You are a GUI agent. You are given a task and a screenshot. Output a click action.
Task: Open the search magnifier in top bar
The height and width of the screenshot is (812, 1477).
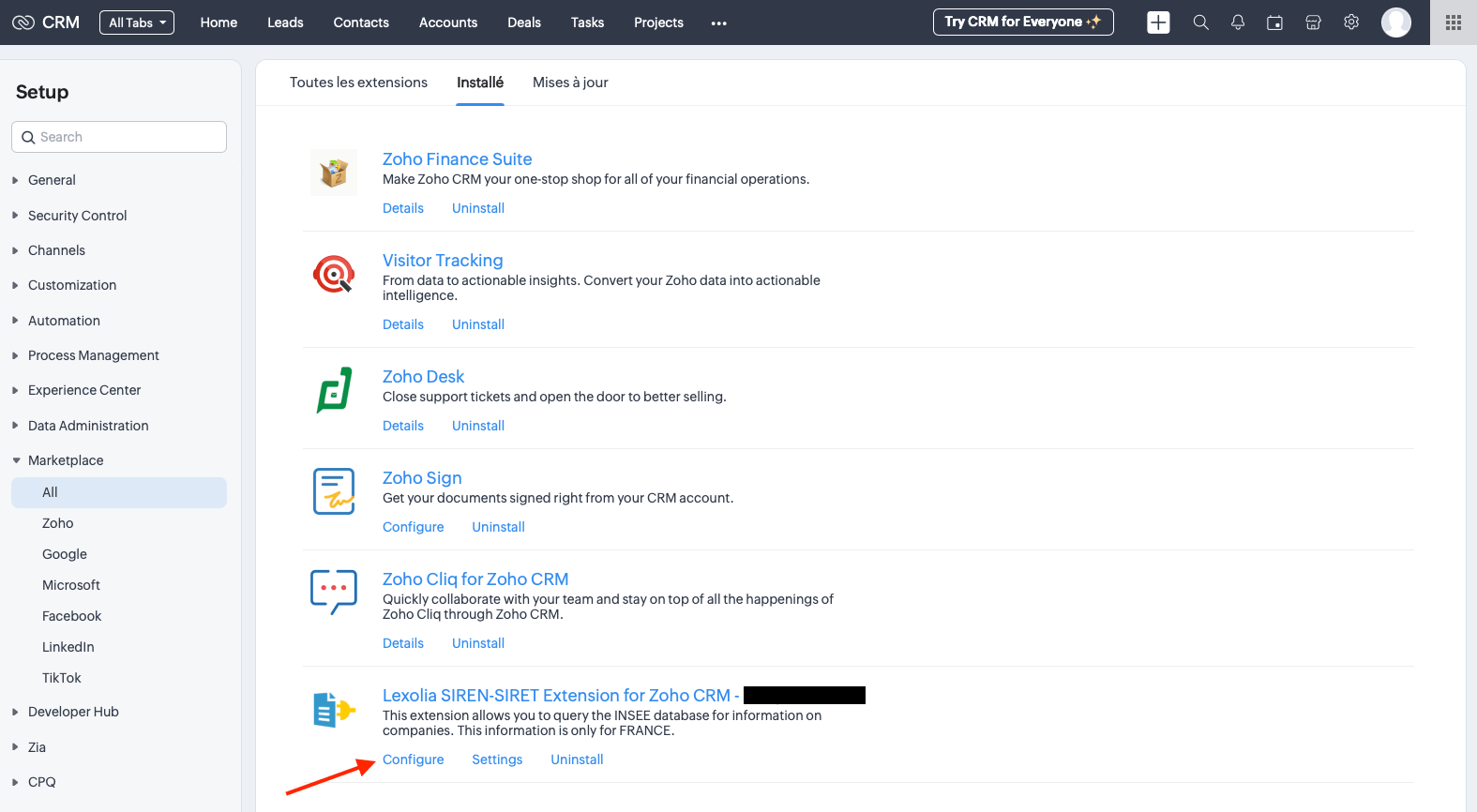(1200, 23)
